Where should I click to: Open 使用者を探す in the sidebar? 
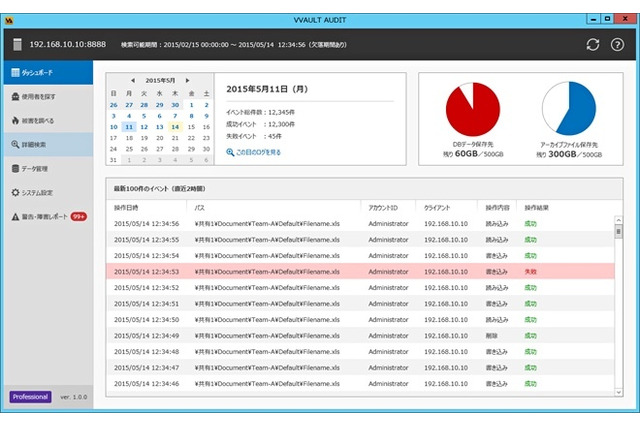[46, 97]
